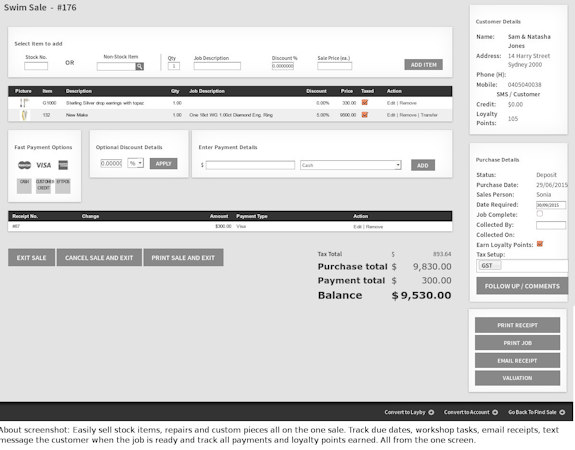Click the Convert to Layby arrow icon
The height and width of the screenshot is (450, 575).
coord(431,412)
